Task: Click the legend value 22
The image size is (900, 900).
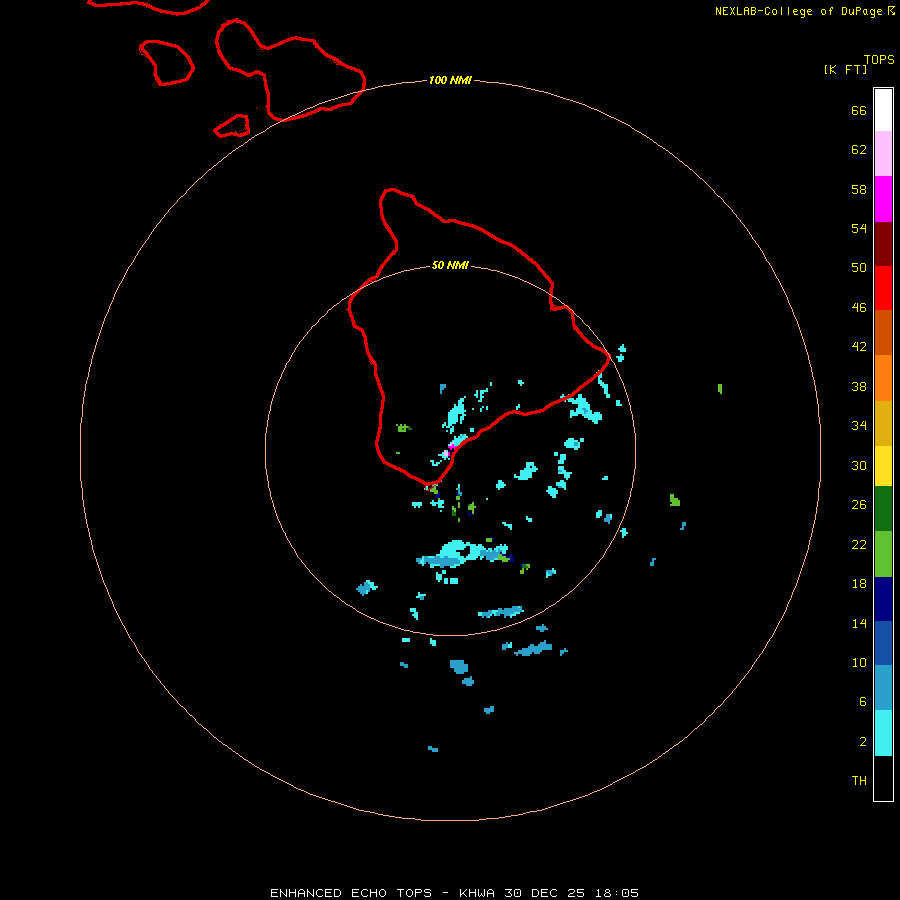Action: click(859, 544)
